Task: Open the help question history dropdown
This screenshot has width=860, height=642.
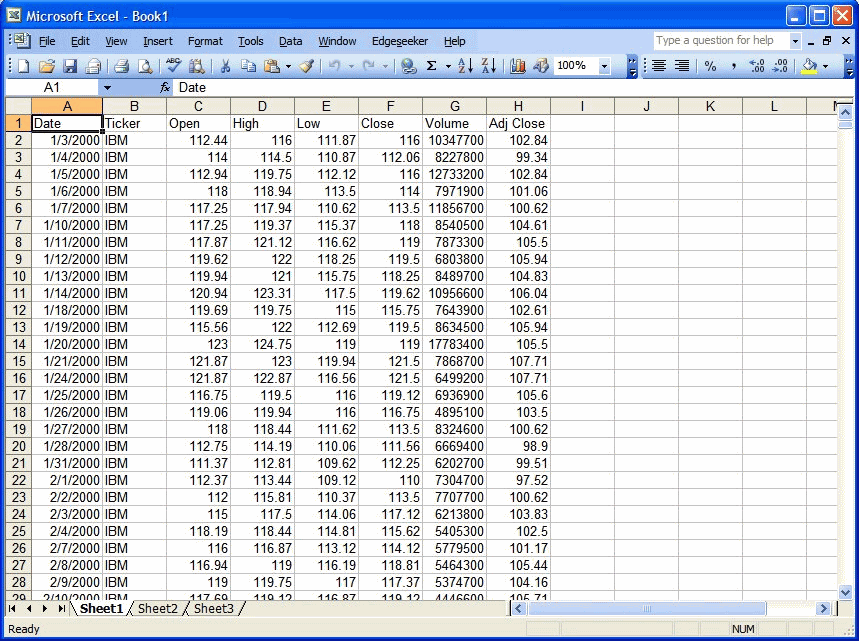Action: click(795, 41)
